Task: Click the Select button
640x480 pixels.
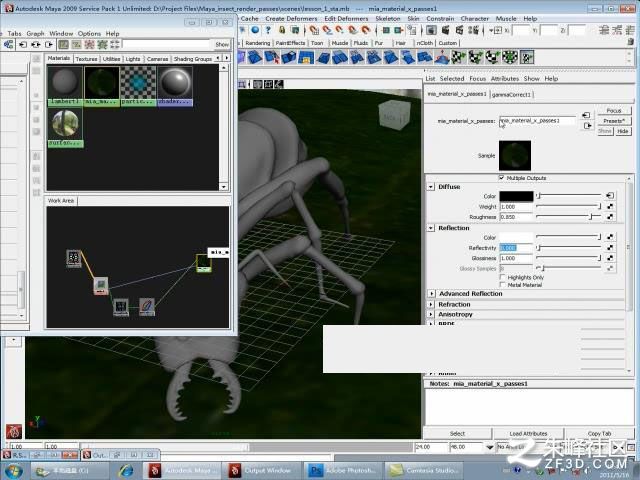Action: (457, 433)
